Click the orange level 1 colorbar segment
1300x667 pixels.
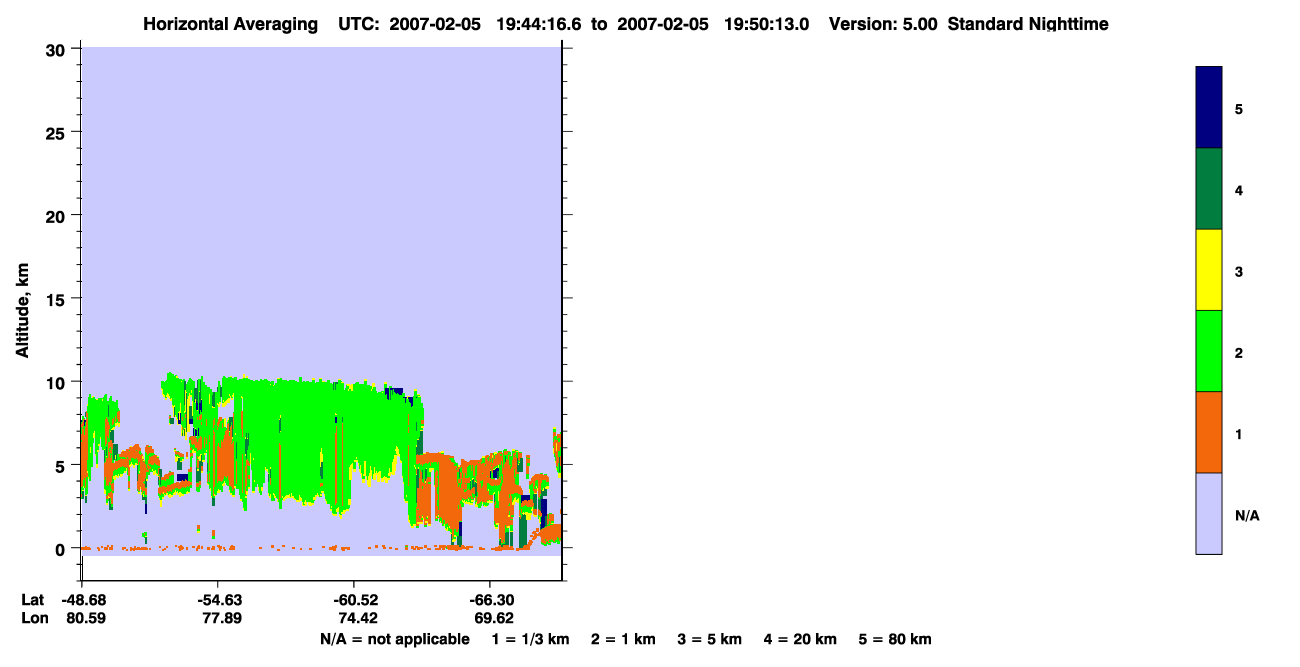tap(1208, 432)
